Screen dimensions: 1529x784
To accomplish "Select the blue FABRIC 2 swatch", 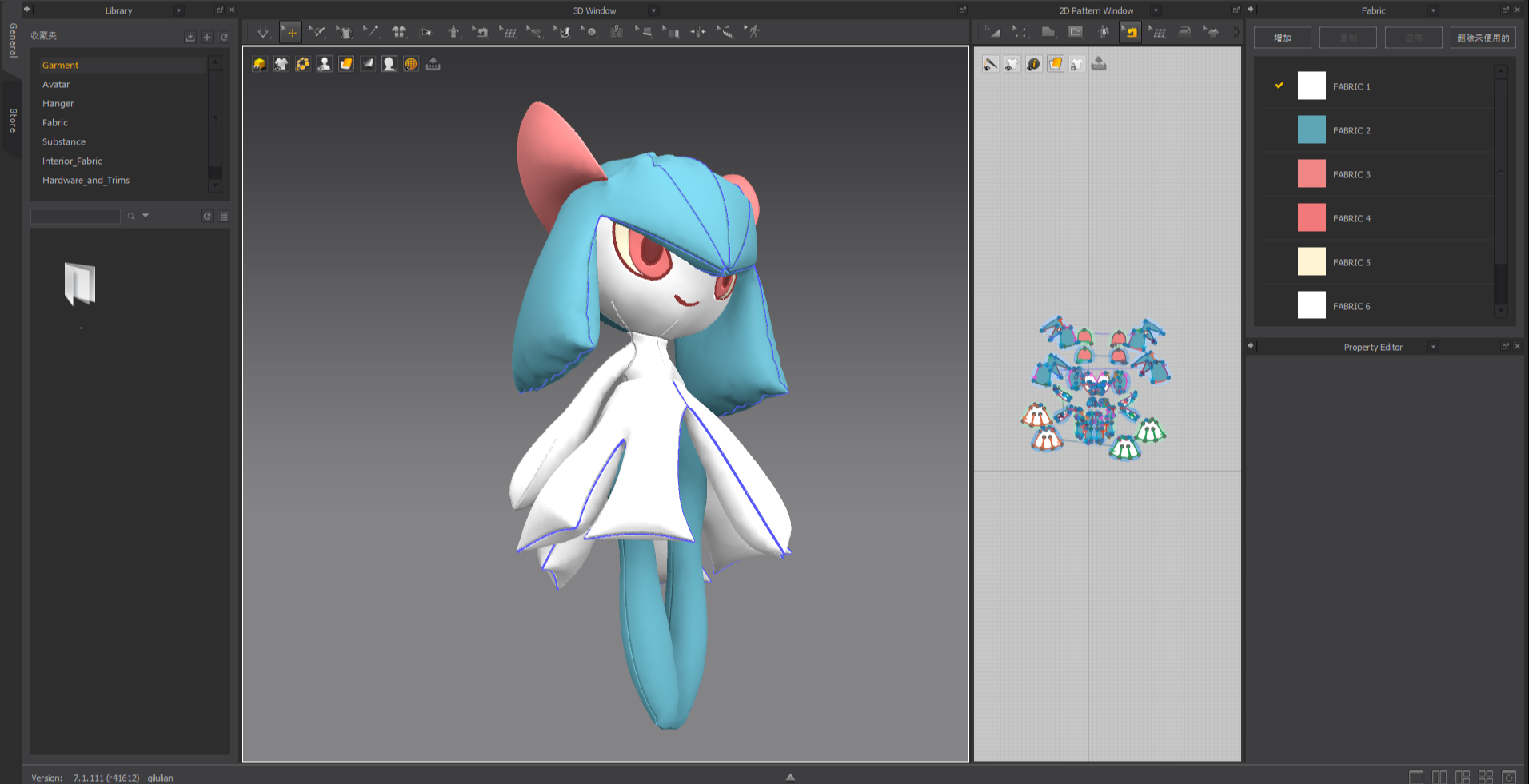I will point(1311,129).
